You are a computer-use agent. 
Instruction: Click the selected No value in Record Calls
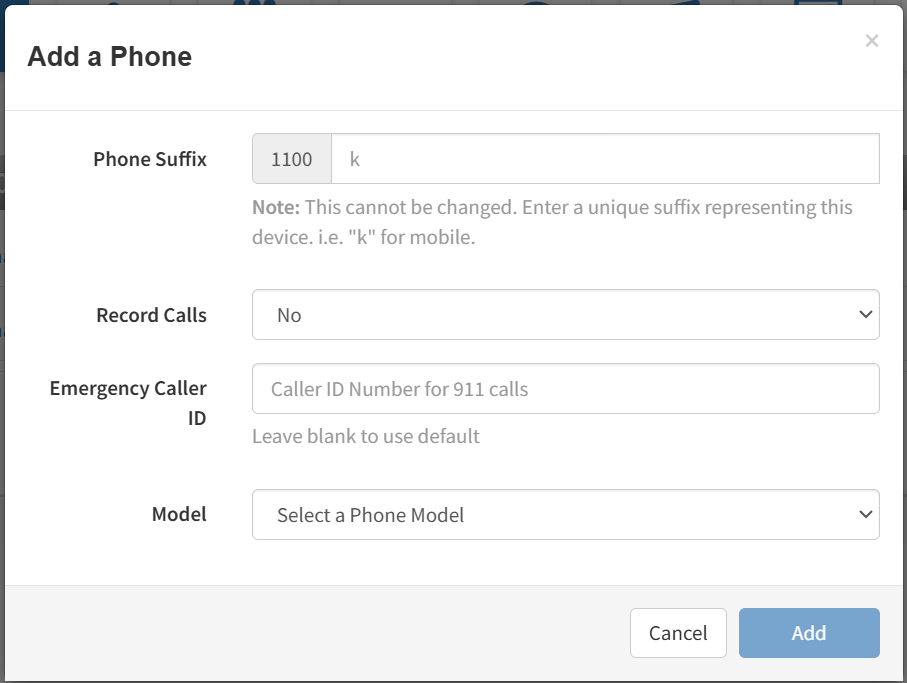289,315
